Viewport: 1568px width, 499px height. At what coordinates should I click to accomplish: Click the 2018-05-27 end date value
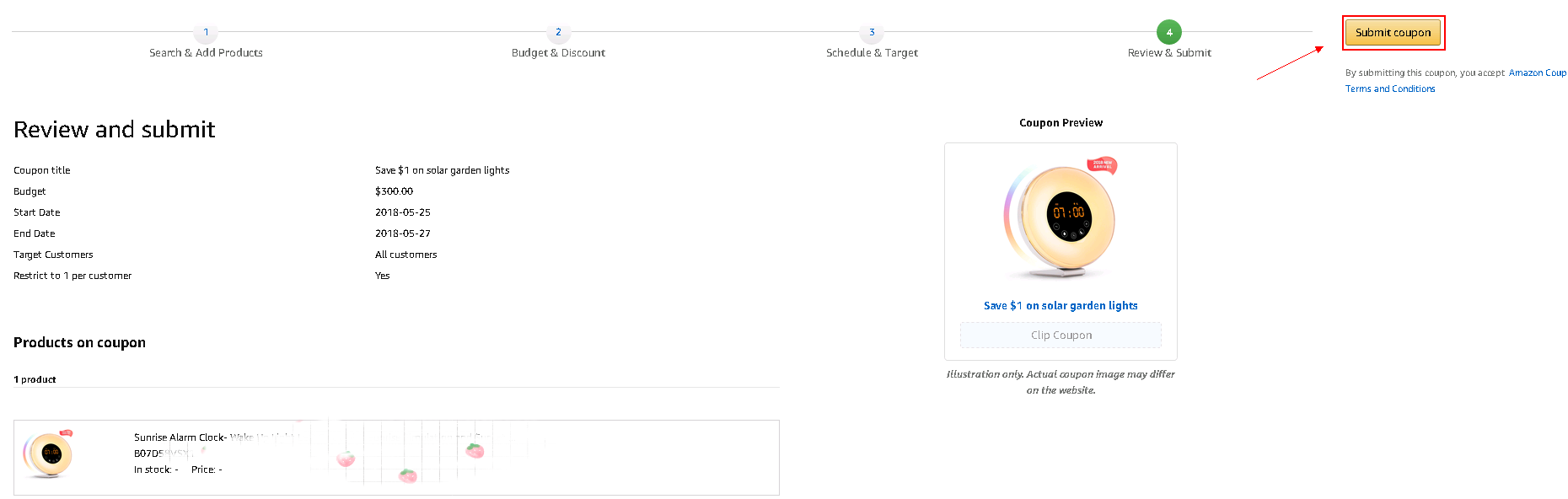coord(402,233)
